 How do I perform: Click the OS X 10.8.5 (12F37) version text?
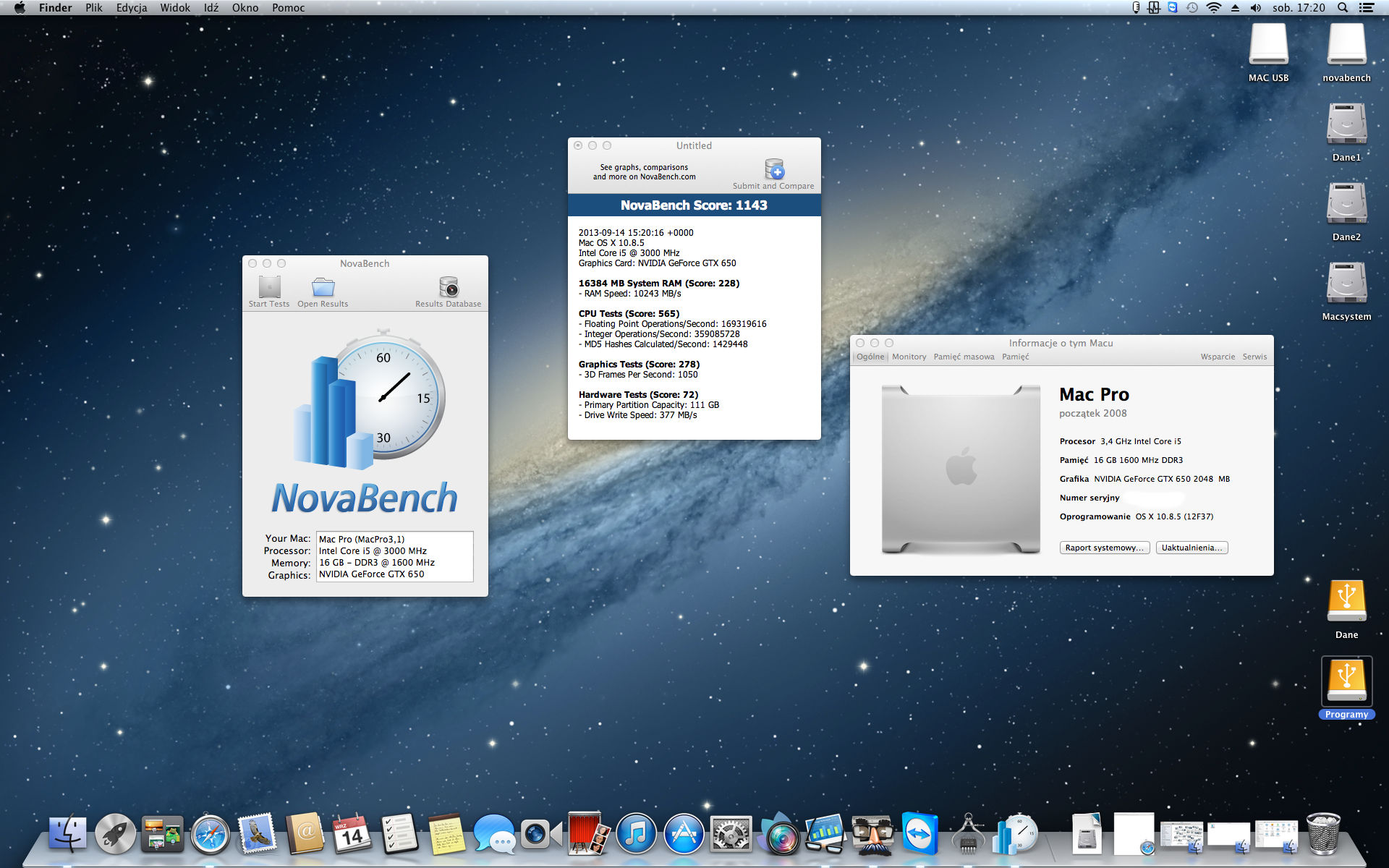(1174, 516)
